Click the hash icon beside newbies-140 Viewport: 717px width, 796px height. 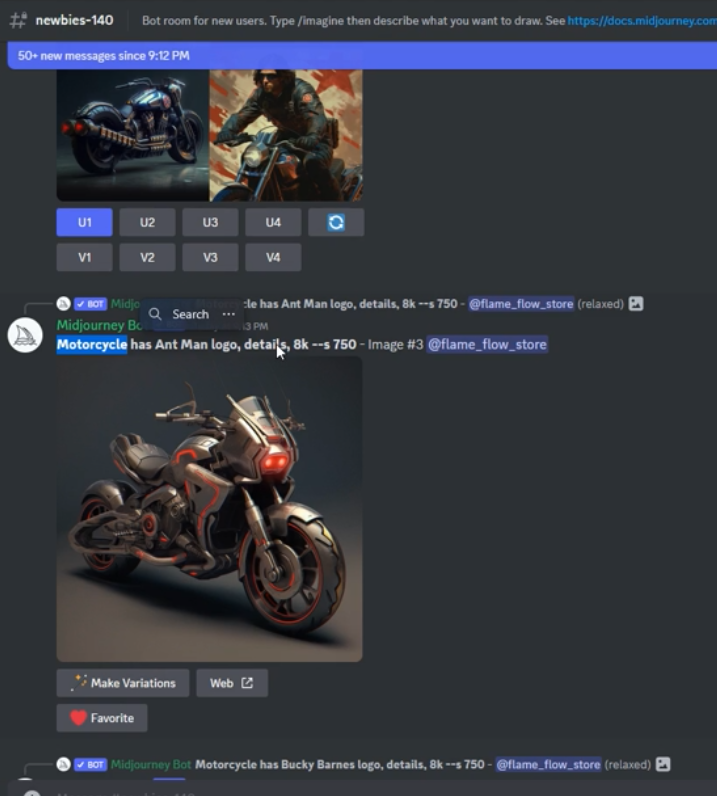18,20
